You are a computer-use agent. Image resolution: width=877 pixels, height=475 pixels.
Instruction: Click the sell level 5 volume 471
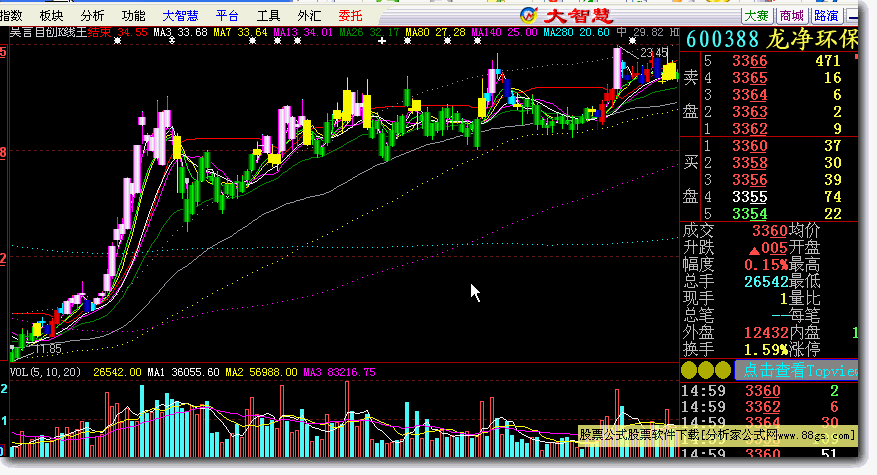[828, 60]
